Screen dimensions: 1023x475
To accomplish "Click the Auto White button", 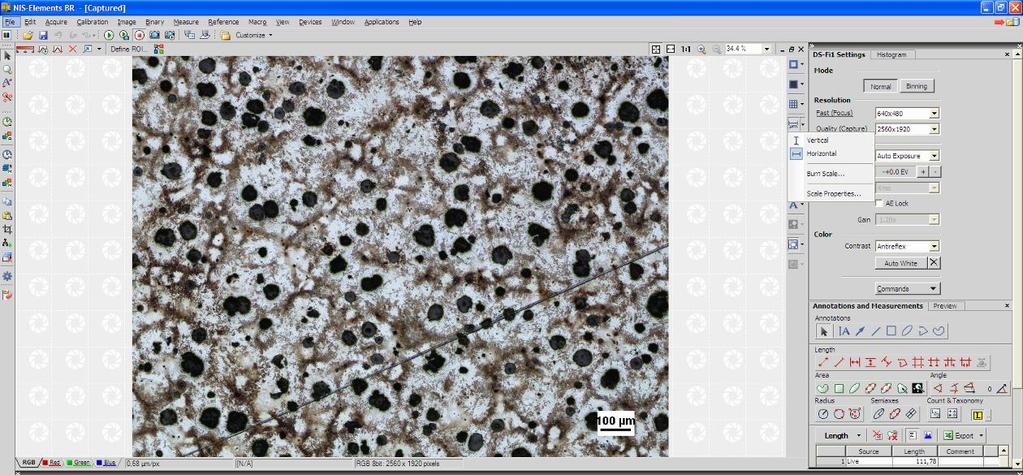I will [900, 264].
